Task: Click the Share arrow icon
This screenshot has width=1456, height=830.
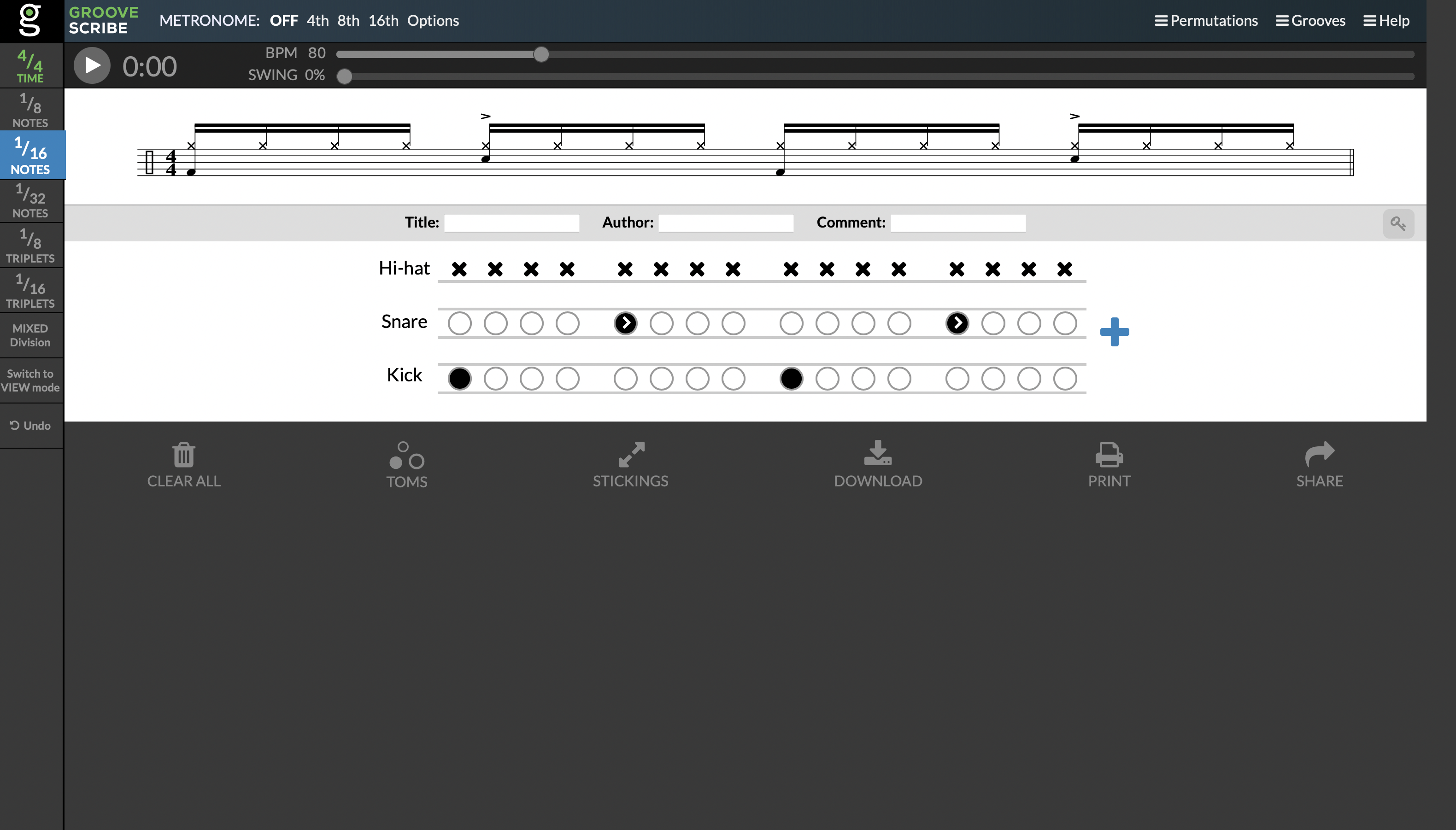Action: coord(1319,454)
